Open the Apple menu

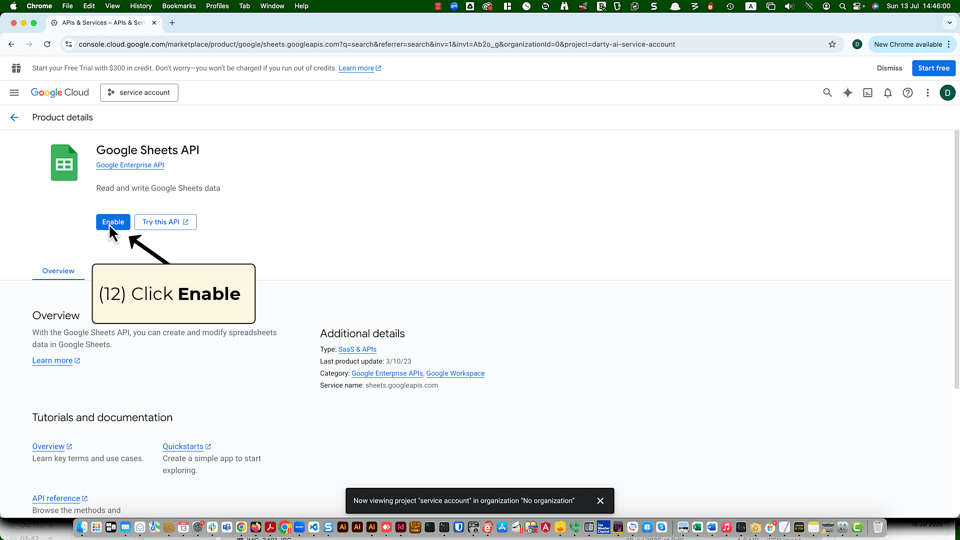tap(13, 6)
